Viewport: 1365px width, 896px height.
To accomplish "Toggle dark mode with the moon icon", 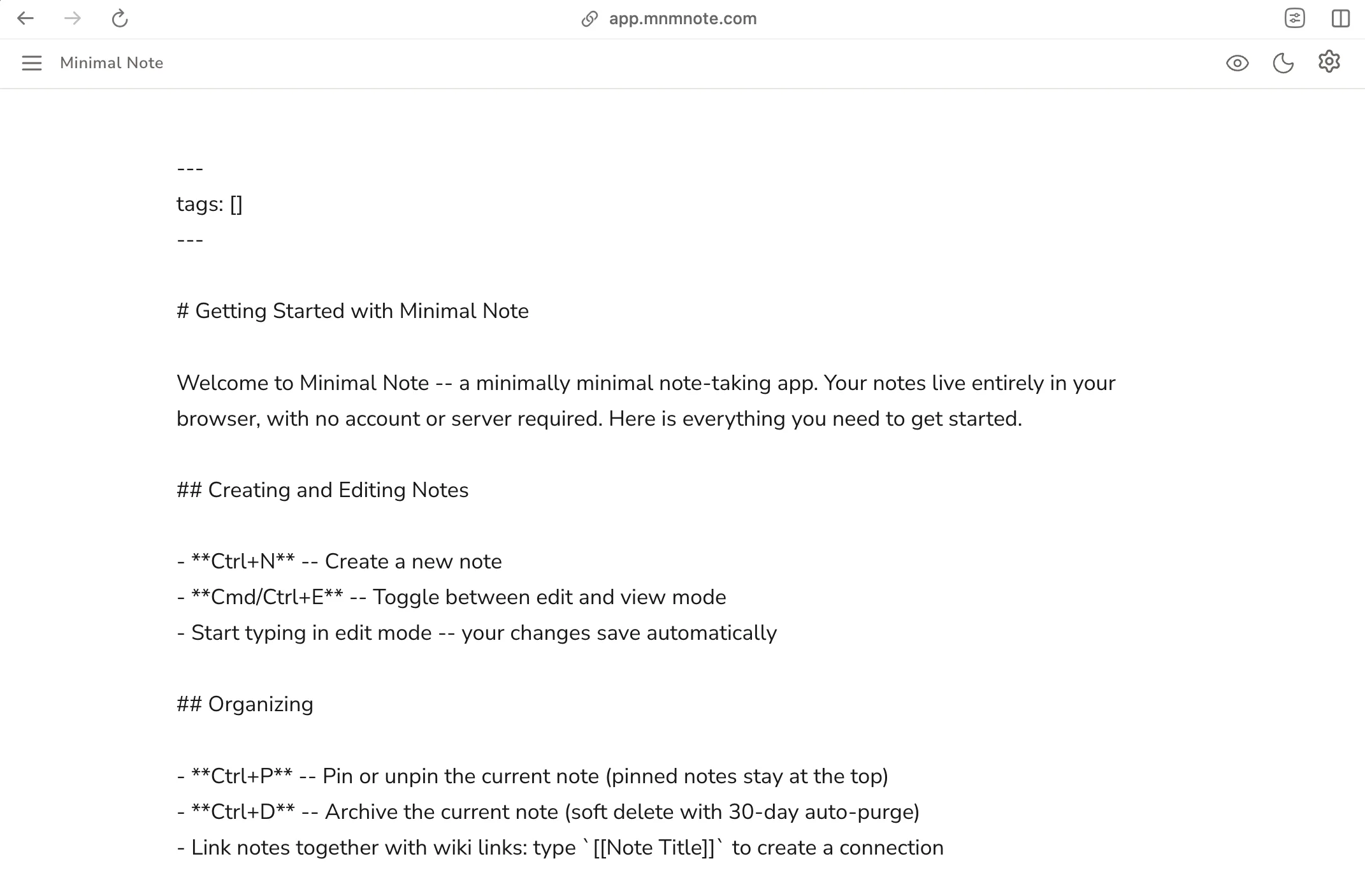I will click(x=1283, y=62).
